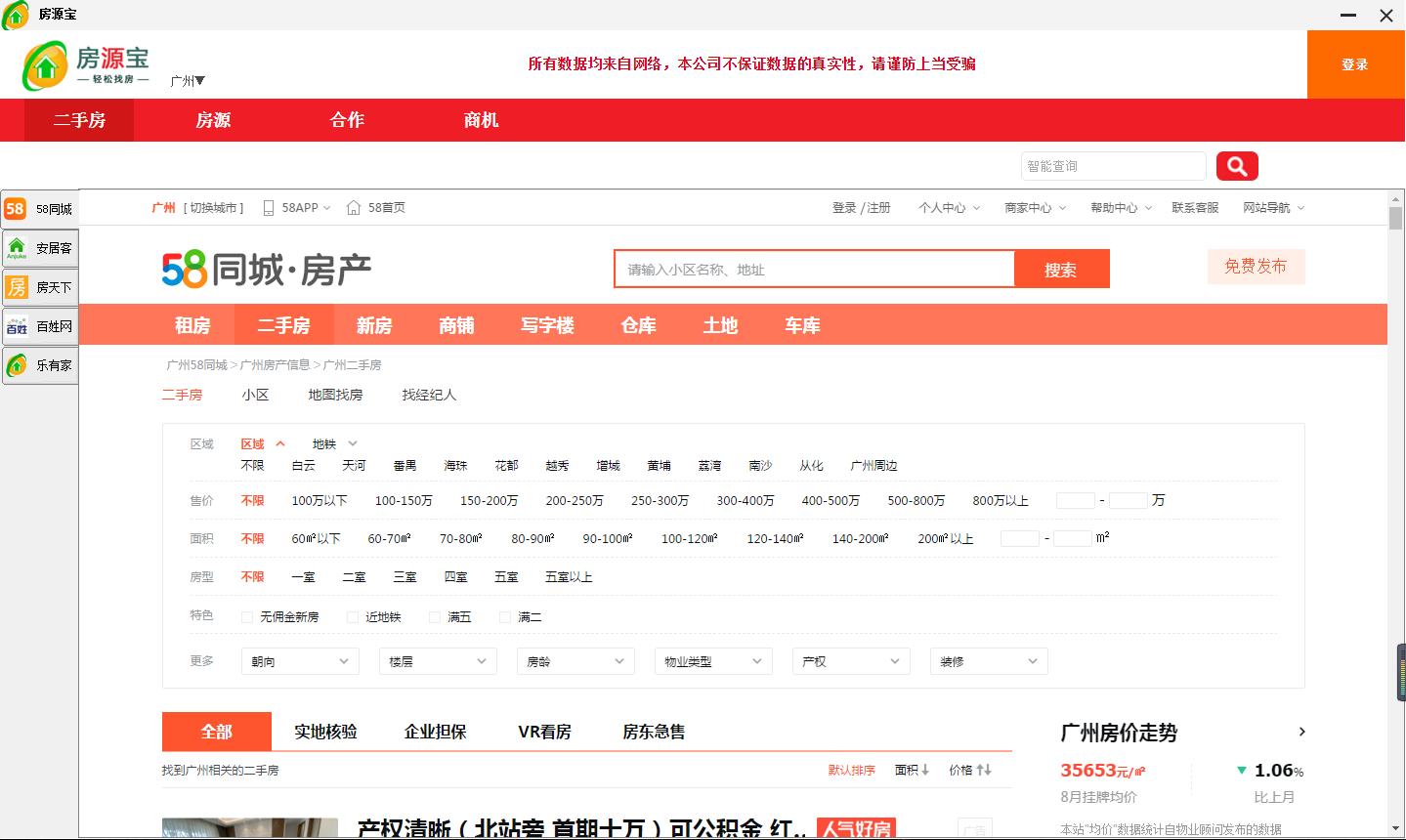The width and height of the screenshot is (1406, 840).
Task: Tick the 近地铁 checkbox
Action: (x=353, y=617)
